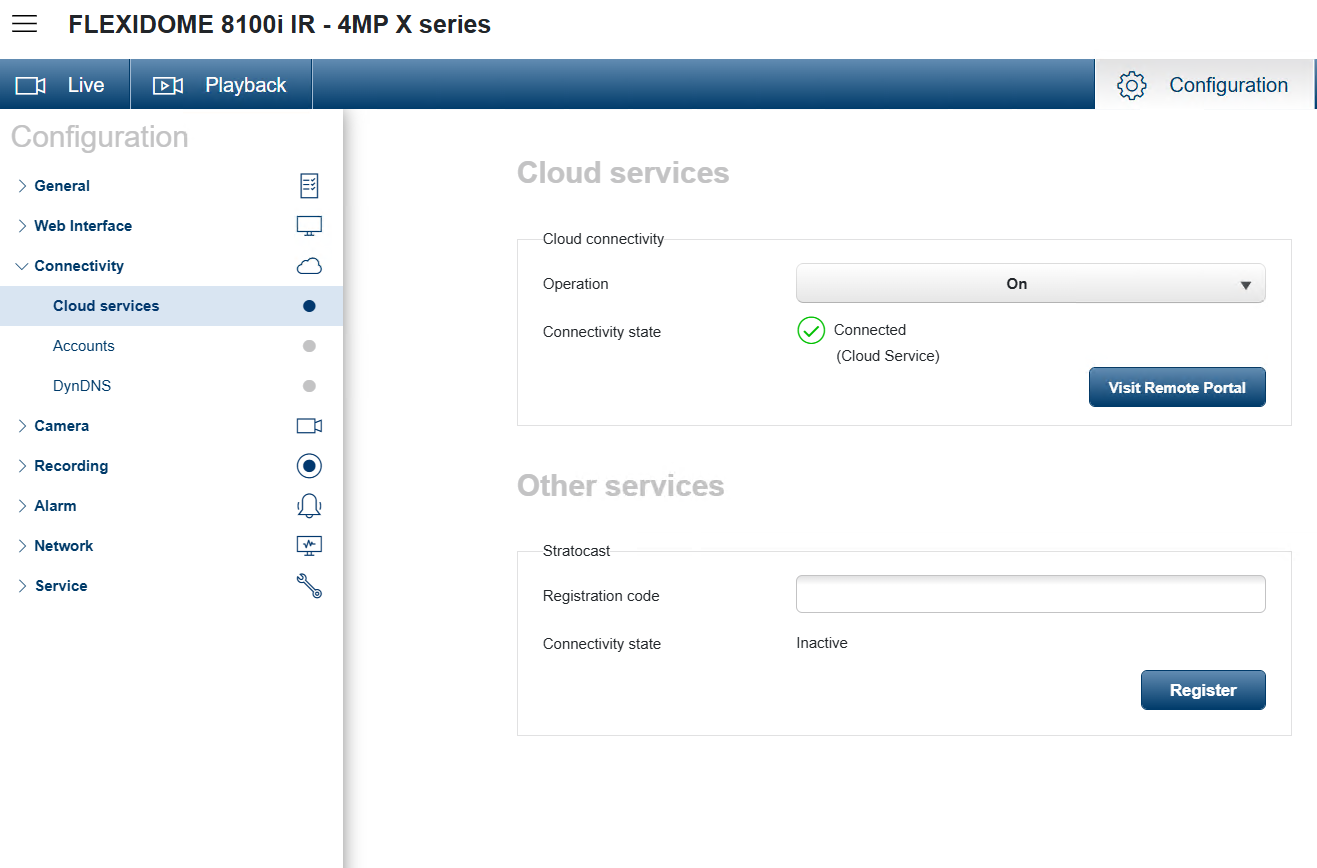Collapse the Connectivity tree section

pyautogui.click(x=22, y=266)
